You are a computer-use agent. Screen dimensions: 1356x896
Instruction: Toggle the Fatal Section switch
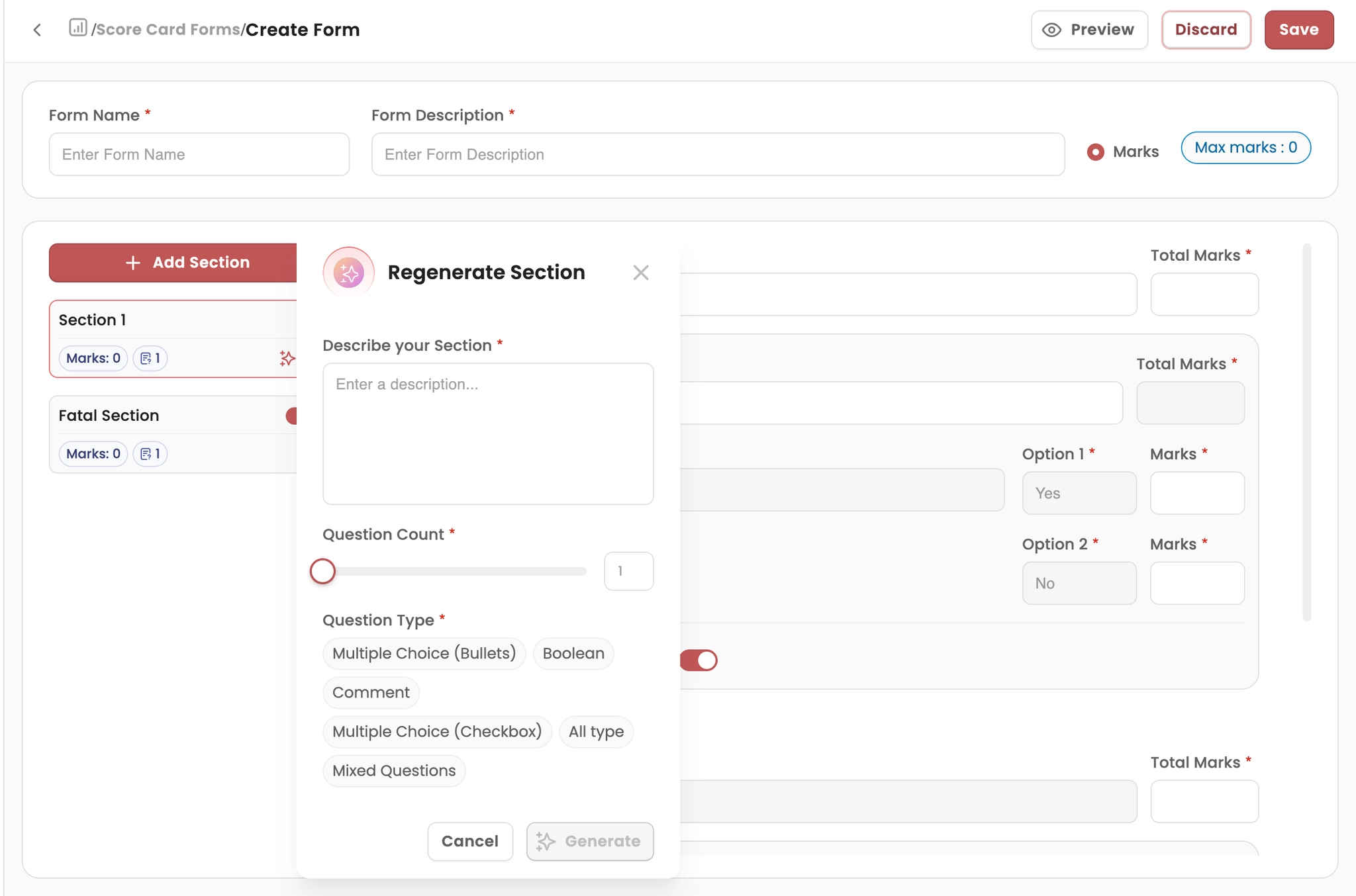[291, 416]
